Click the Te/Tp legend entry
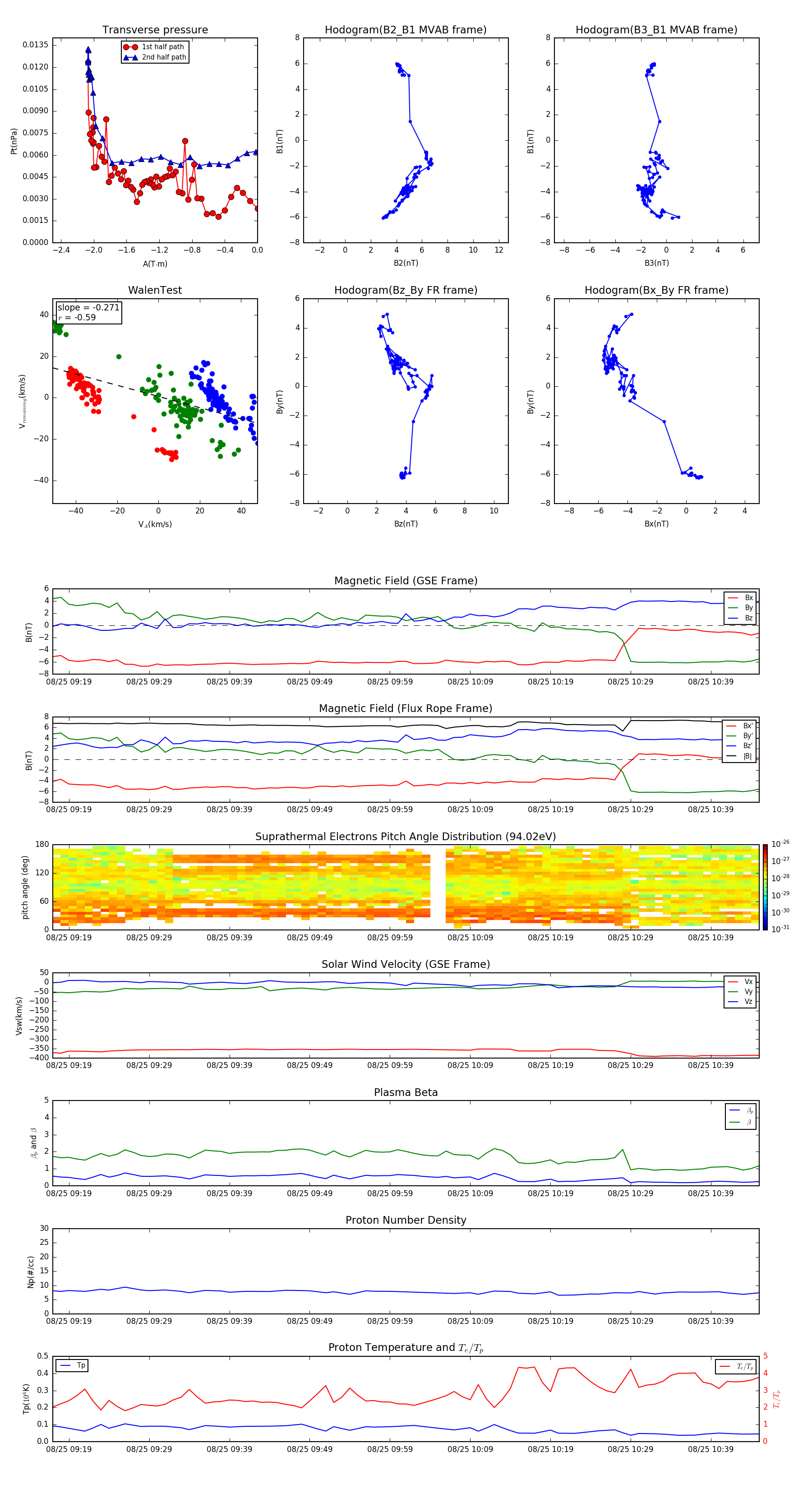 tap(736, 1366)
